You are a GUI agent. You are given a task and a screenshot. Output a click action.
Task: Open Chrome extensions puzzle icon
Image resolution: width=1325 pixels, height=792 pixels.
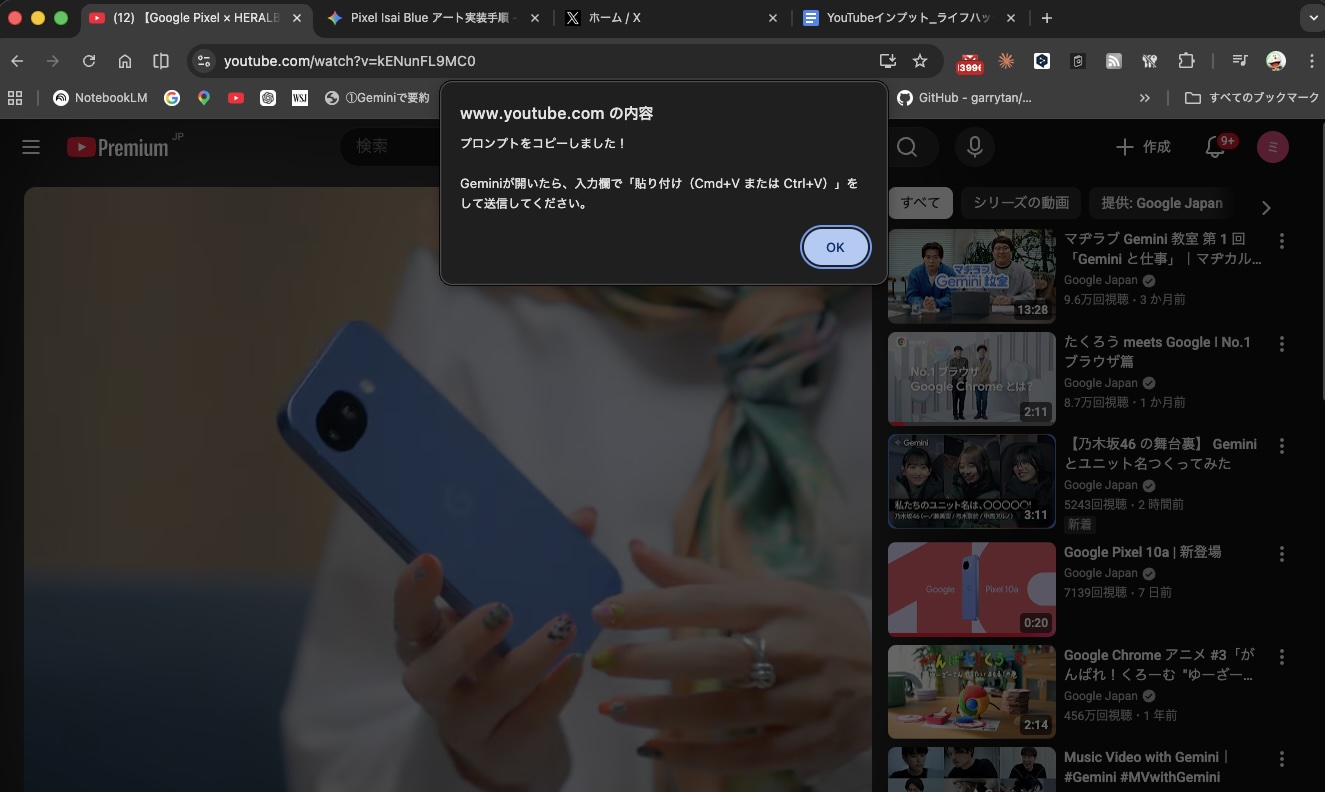click(1186, 61)
